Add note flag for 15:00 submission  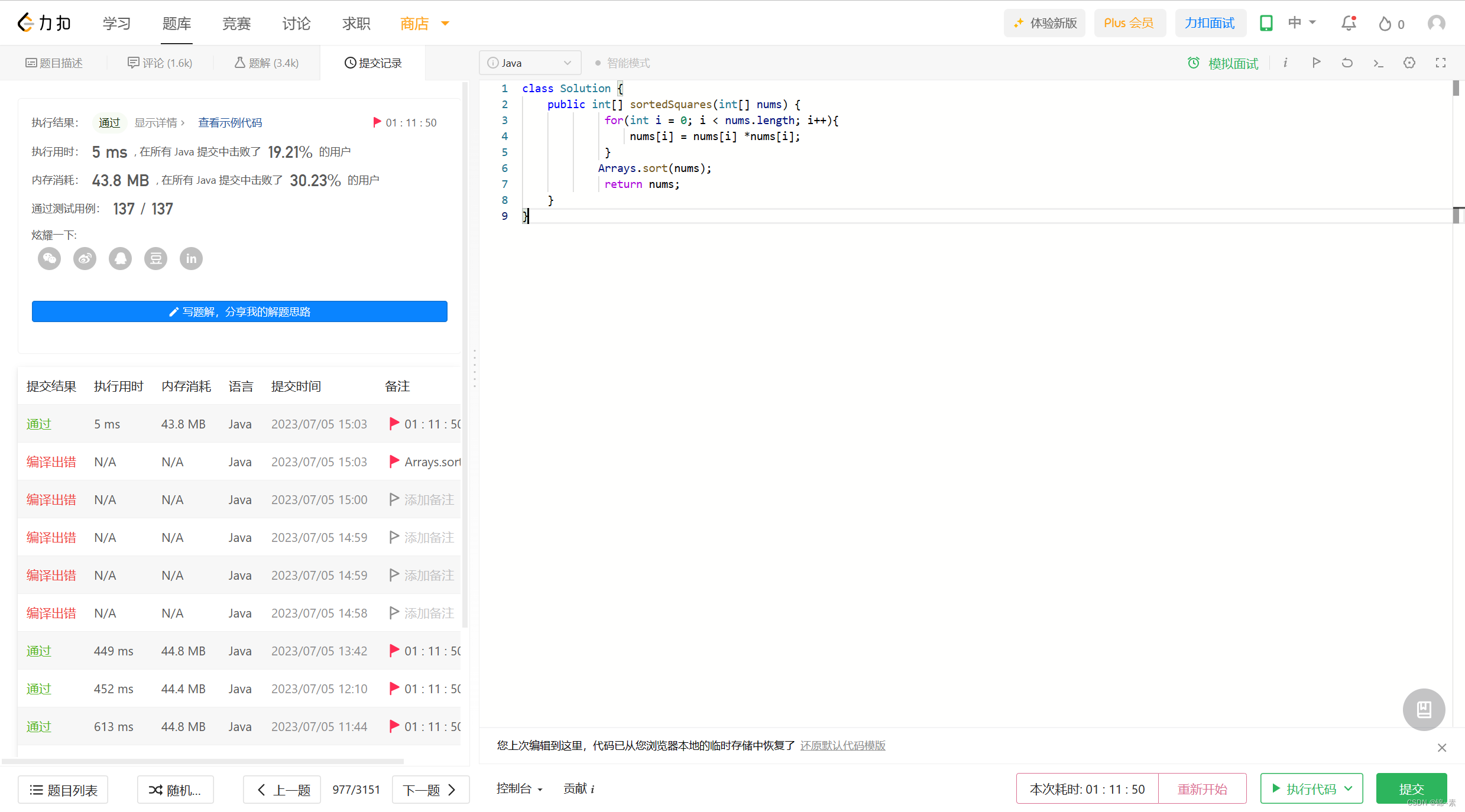394,499
